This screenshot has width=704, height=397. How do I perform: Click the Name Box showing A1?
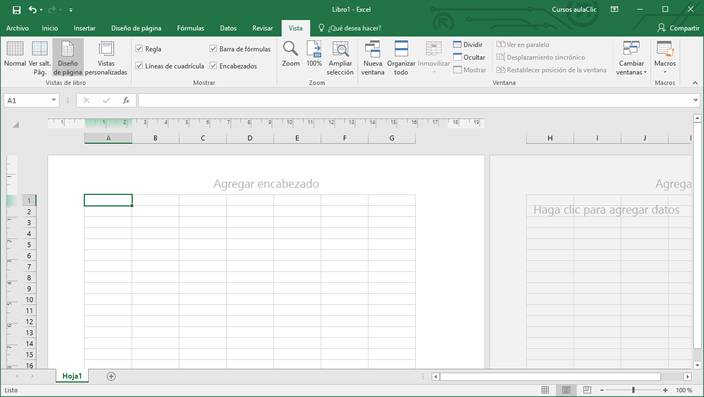tap(27, 101)
